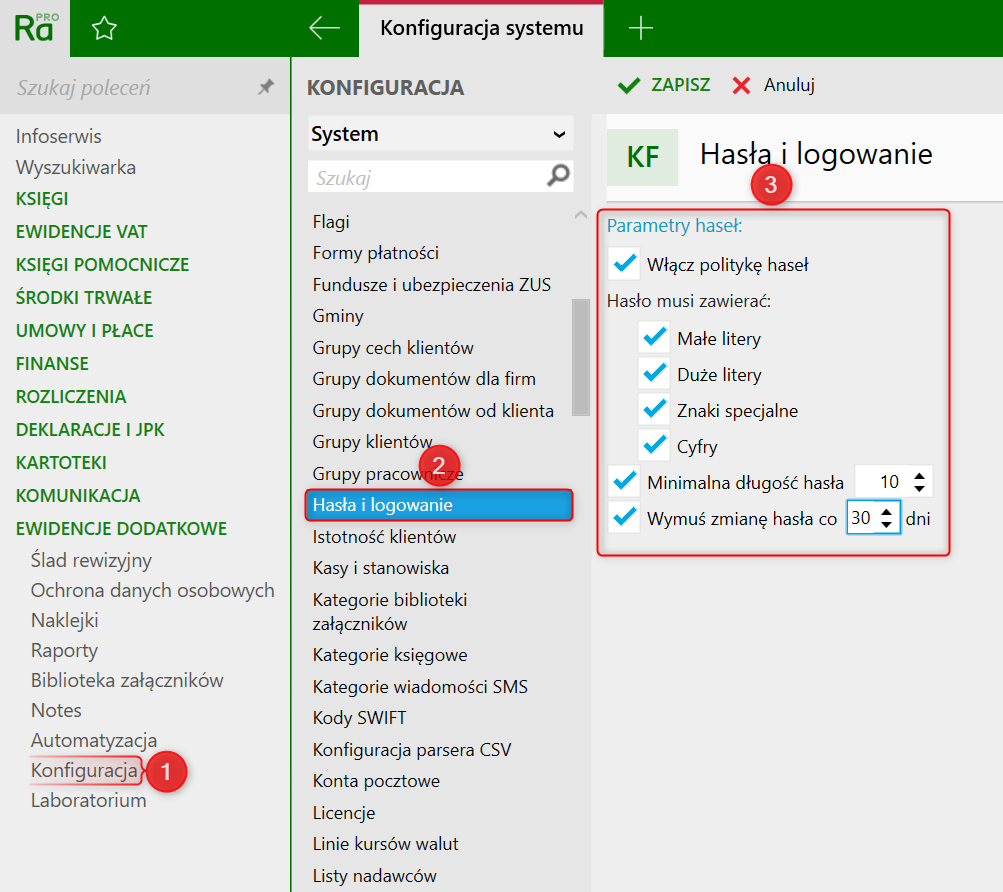Open Ochrona danych osobowych item
The height and width of the screenshot is (892, 1003).
(152, 590)
